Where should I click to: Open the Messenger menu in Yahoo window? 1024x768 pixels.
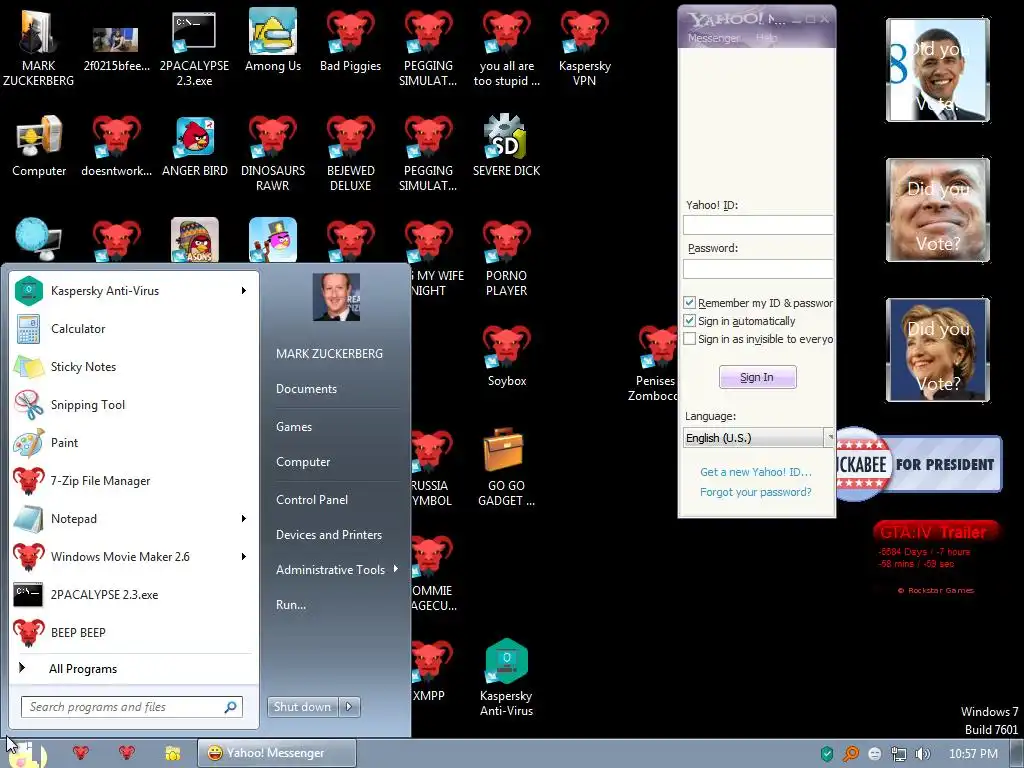click(714, 38)
